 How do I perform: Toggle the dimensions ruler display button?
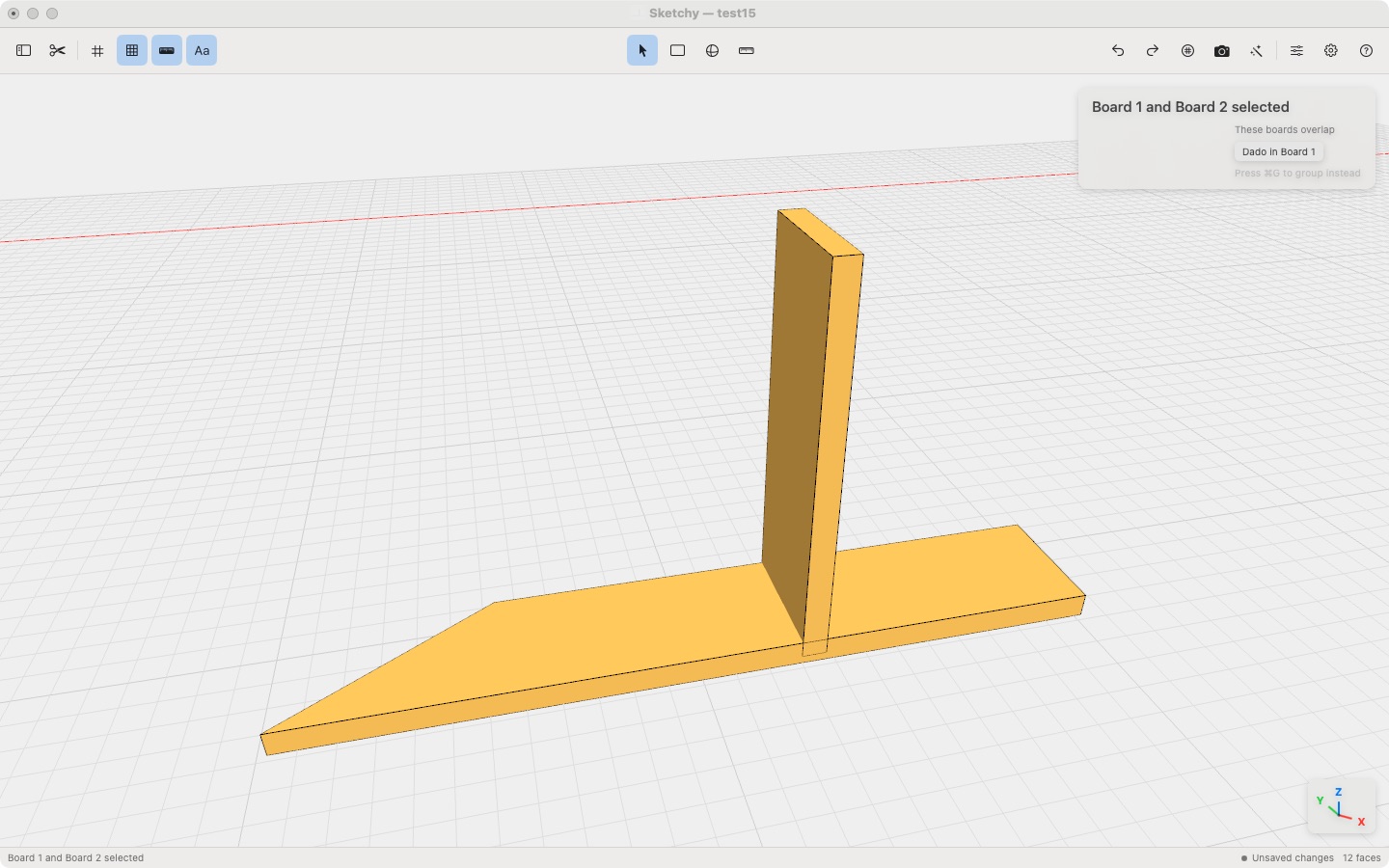pos(167,51)
